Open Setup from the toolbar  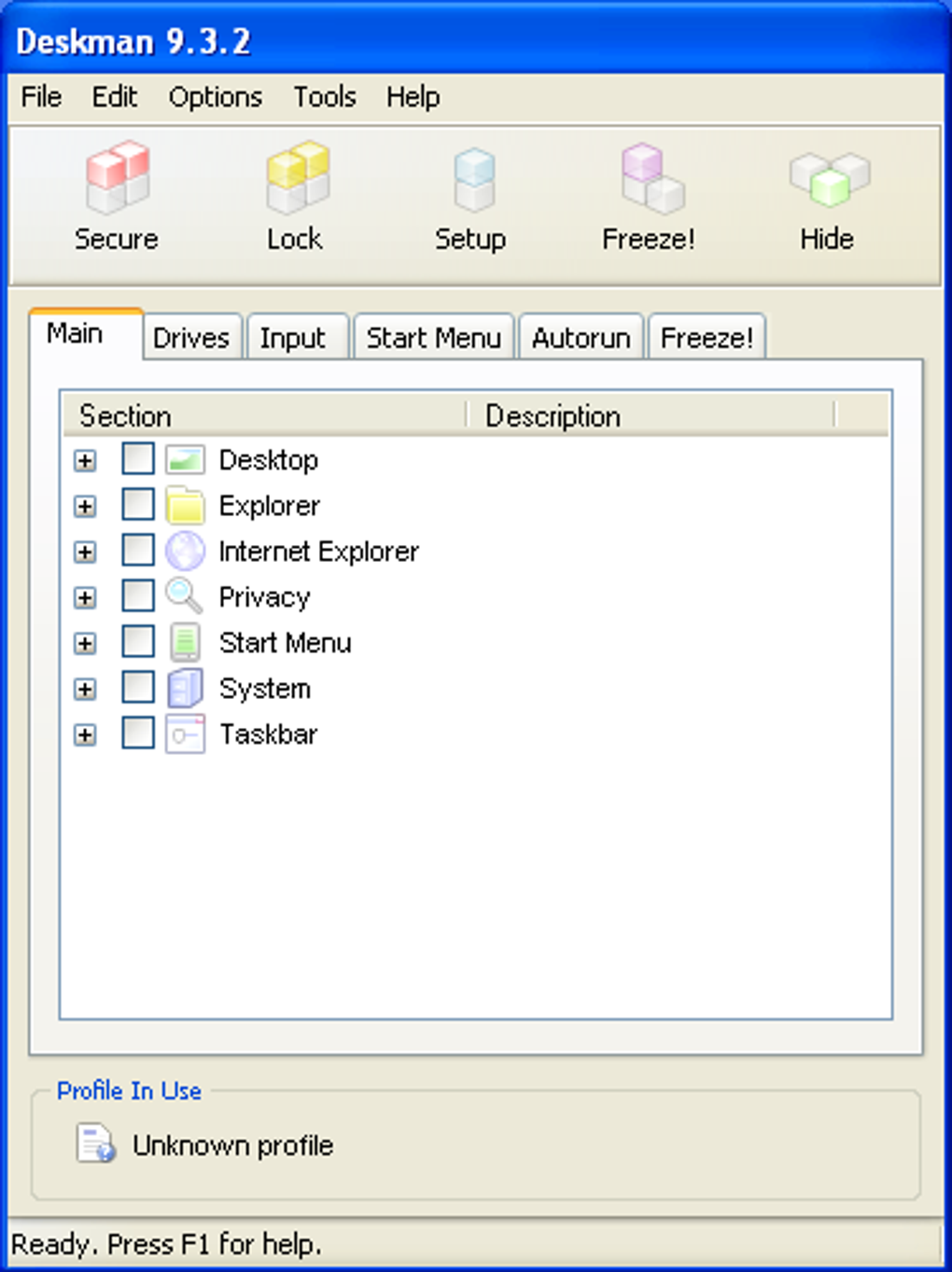tap(471, 191)
